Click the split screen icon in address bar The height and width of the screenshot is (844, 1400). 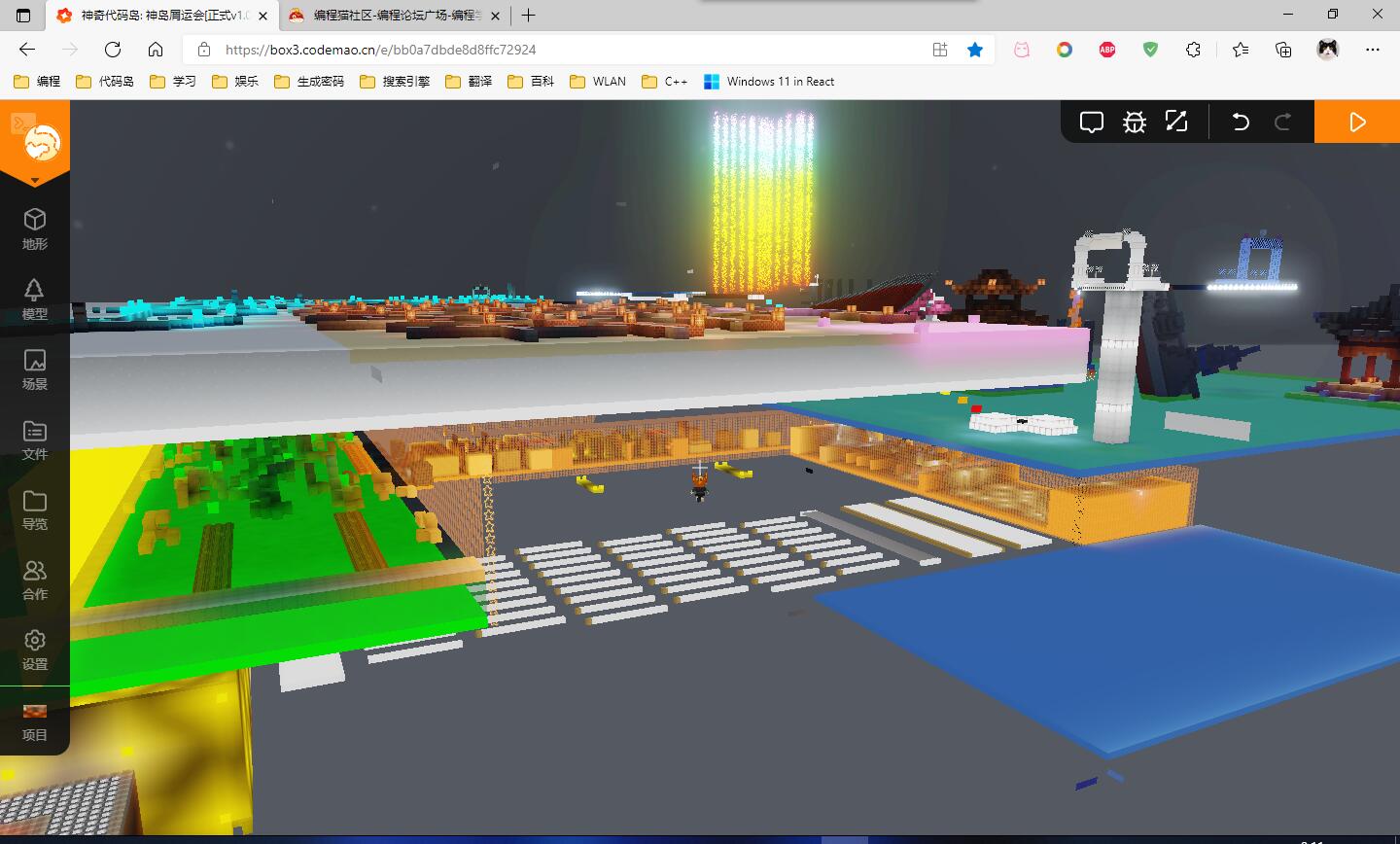pyautogui.click(x=940, y=50)
